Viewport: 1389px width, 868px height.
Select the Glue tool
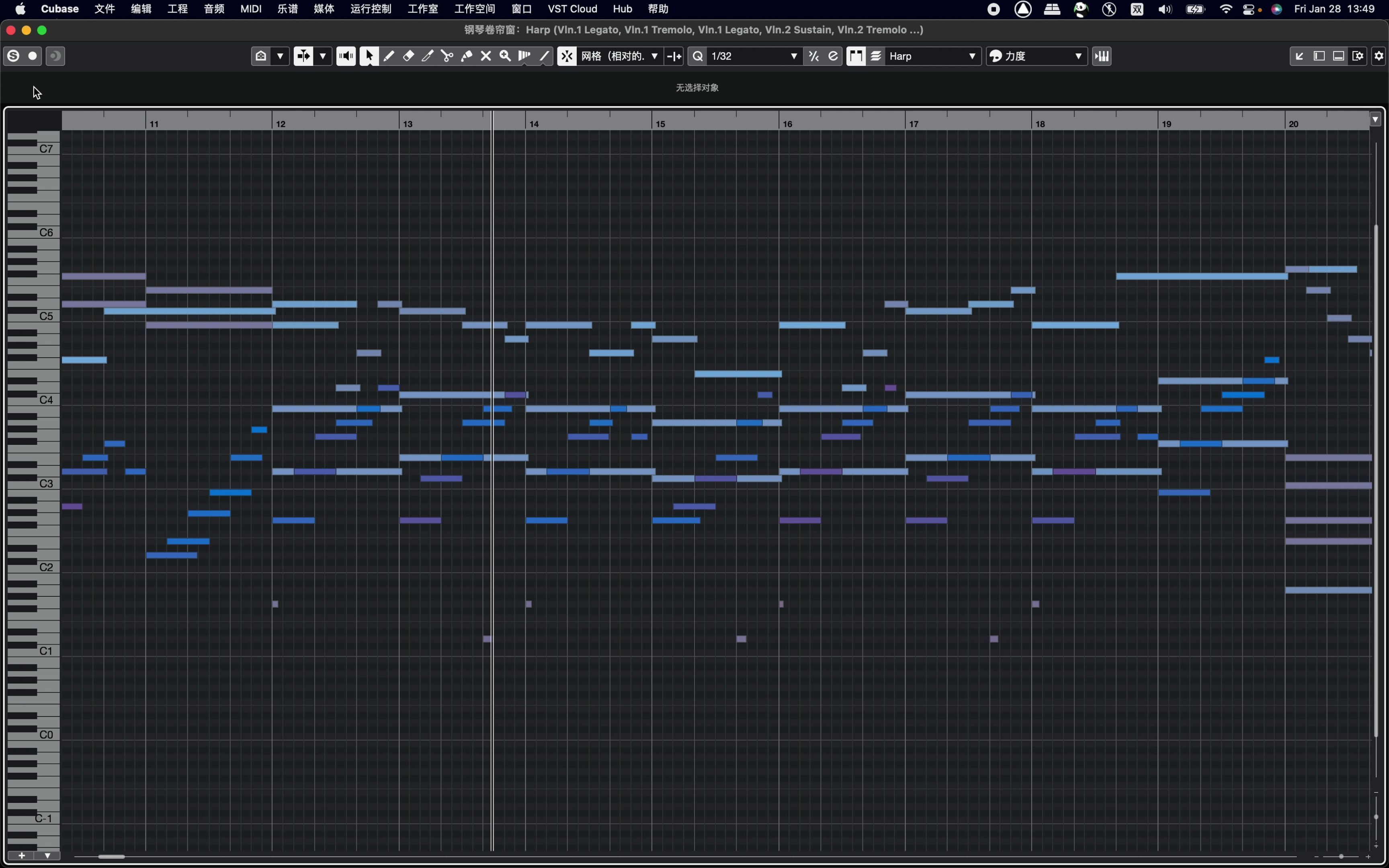pyautogui.click(x=467, y=56)
